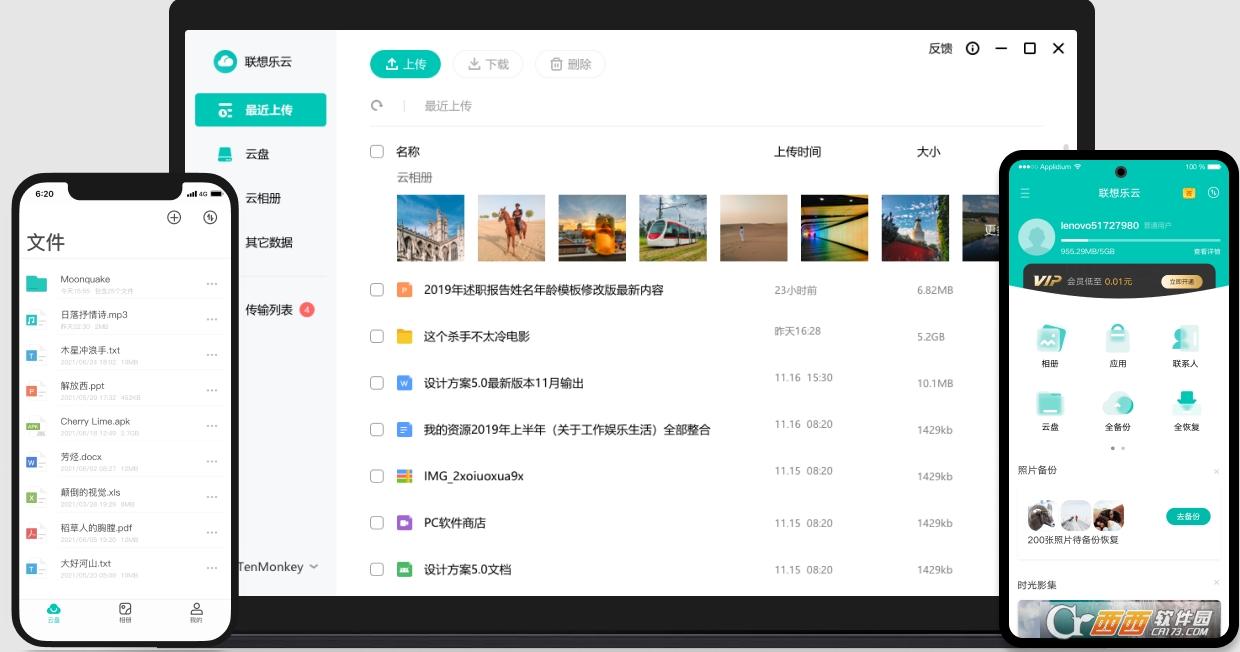Open the horse rider photo thumbnail
The image size is (1240, 652).
click(x=511, y=228)
